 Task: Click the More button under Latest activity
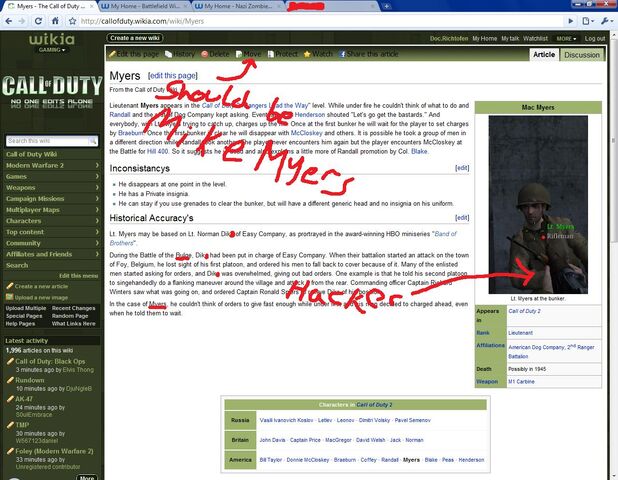[87, 477]
